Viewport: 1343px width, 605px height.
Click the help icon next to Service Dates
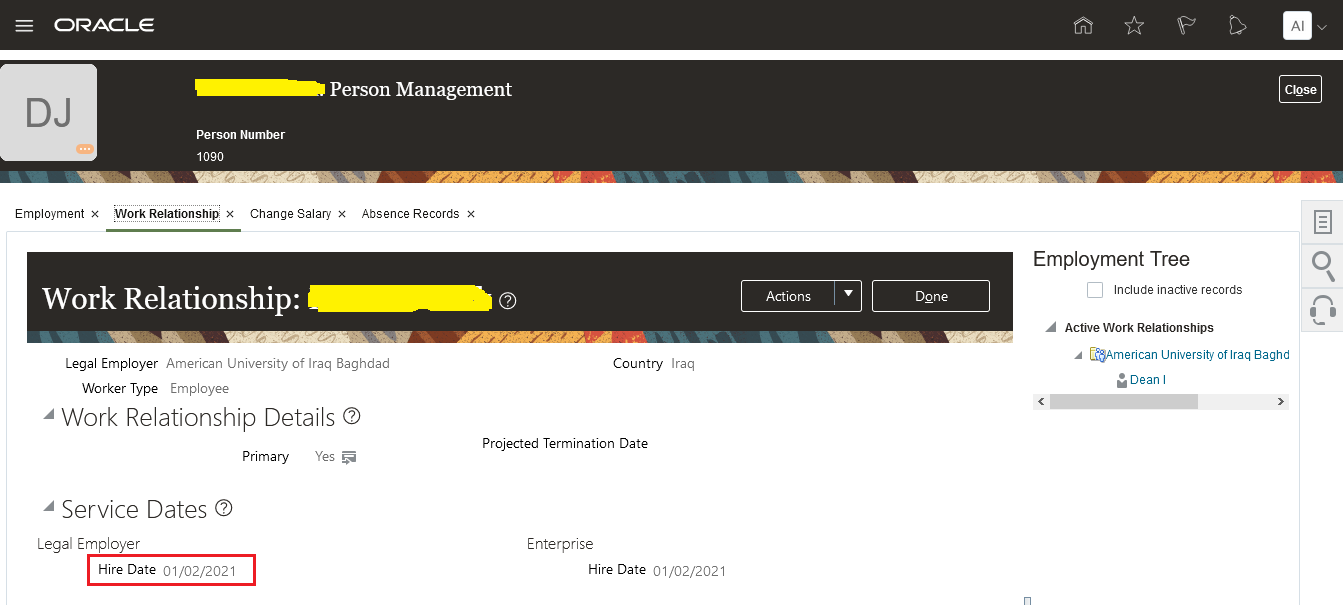222,507
